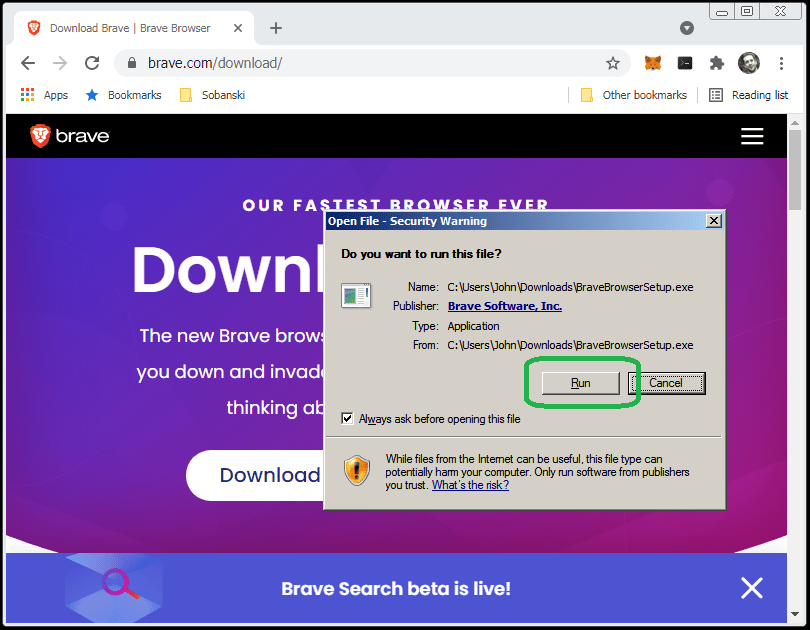Open the Bookmarks starred item
This screenshot has height=630, width=810.
[123, 95]
